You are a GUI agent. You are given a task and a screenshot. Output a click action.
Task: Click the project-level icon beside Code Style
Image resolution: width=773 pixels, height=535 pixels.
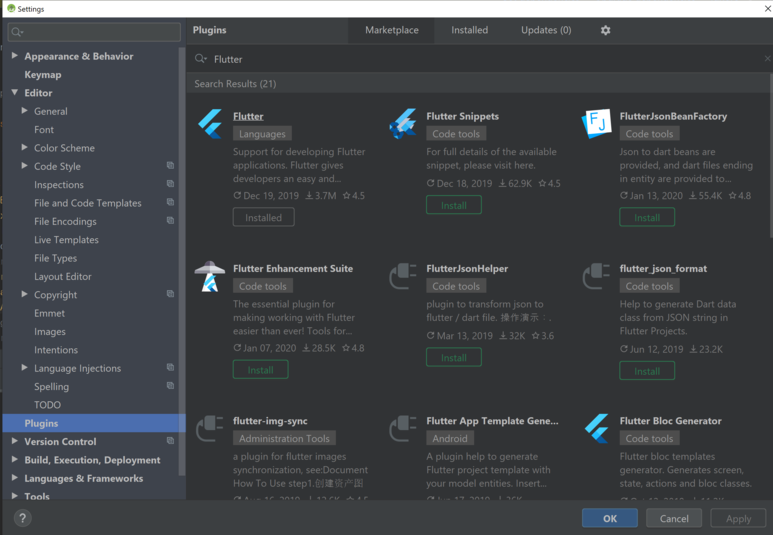[170, 165]
